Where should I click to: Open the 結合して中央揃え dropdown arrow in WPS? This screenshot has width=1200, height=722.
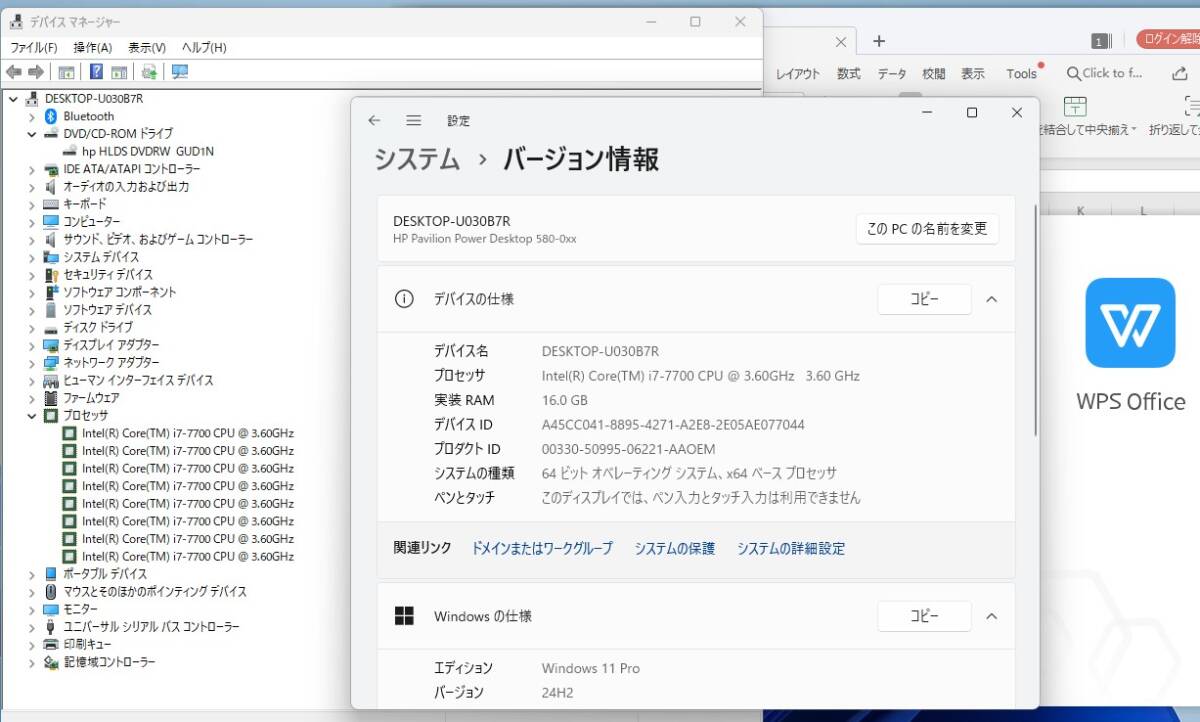[1134, 130]
